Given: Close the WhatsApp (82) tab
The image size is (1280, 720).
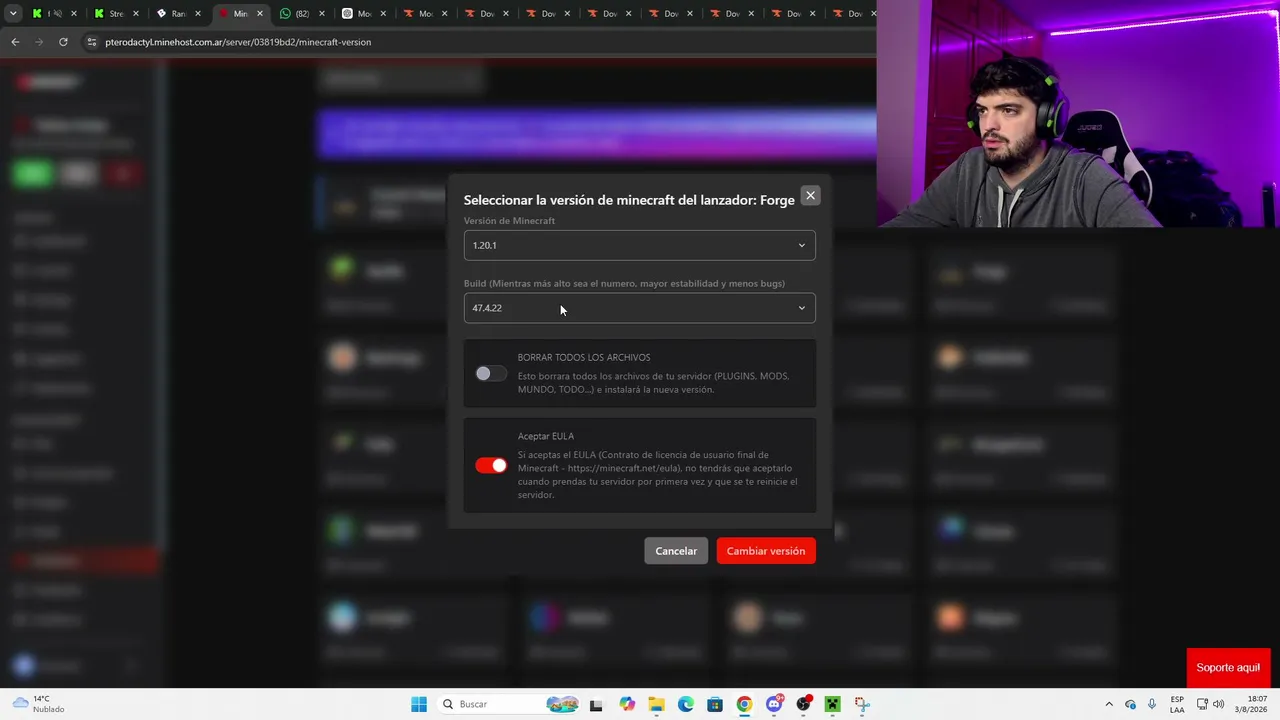Looking at the screenshot, I should (x=321, y=14).
